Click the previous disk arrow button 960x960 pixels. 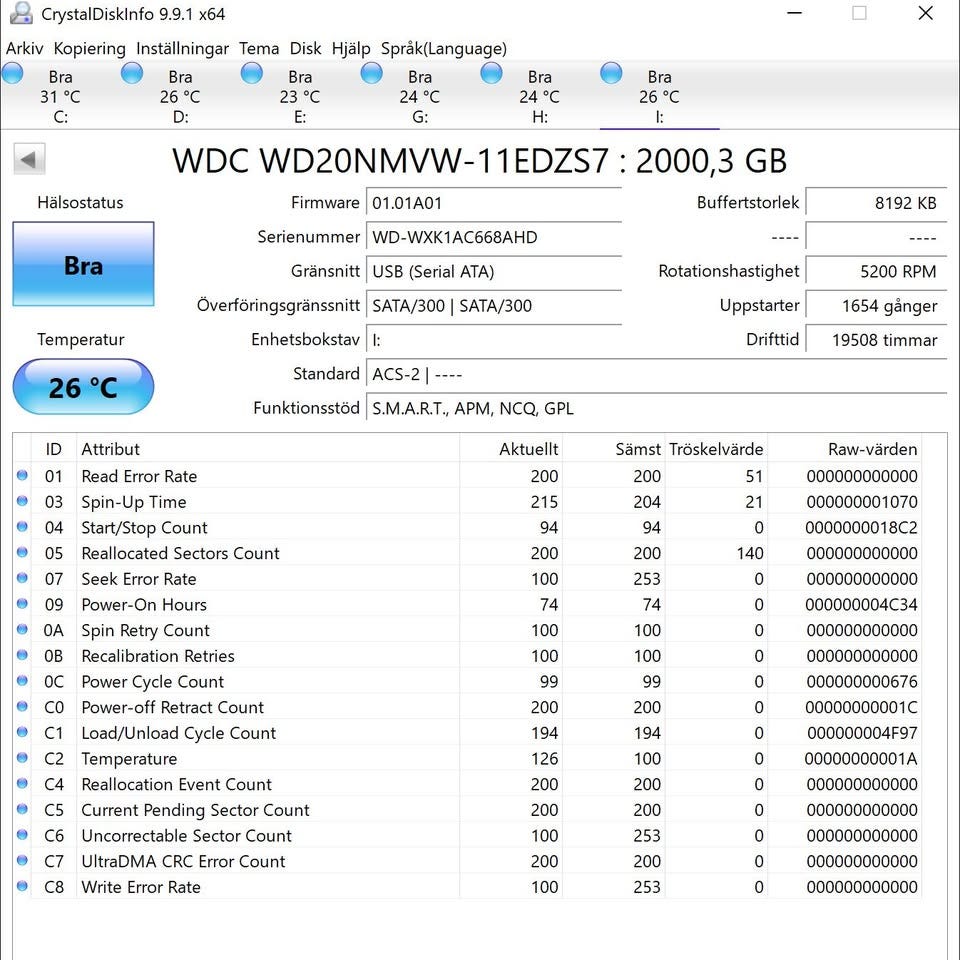pos(29,159)
